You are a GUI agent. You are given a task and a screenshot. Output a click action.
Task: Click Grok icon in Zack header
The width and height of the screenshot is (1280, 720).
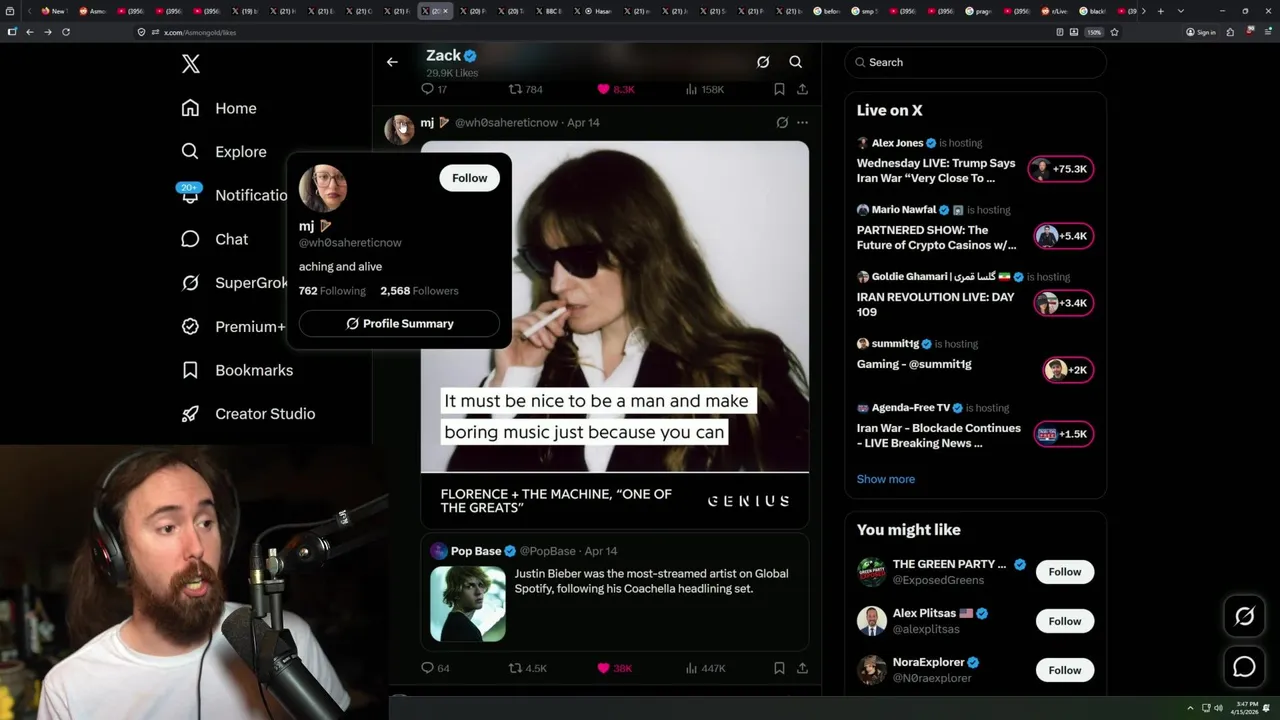tap(763, 62)
